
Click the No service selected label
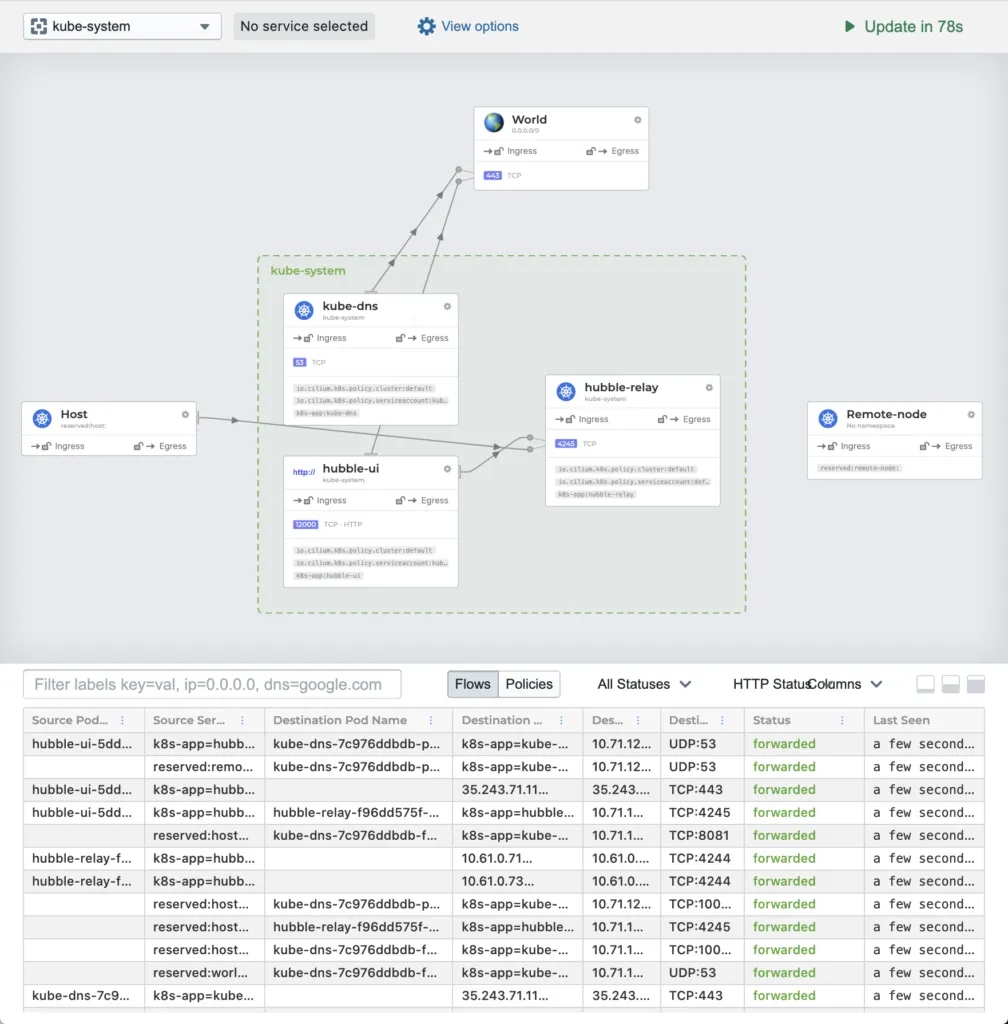click(x=304, y=26)
